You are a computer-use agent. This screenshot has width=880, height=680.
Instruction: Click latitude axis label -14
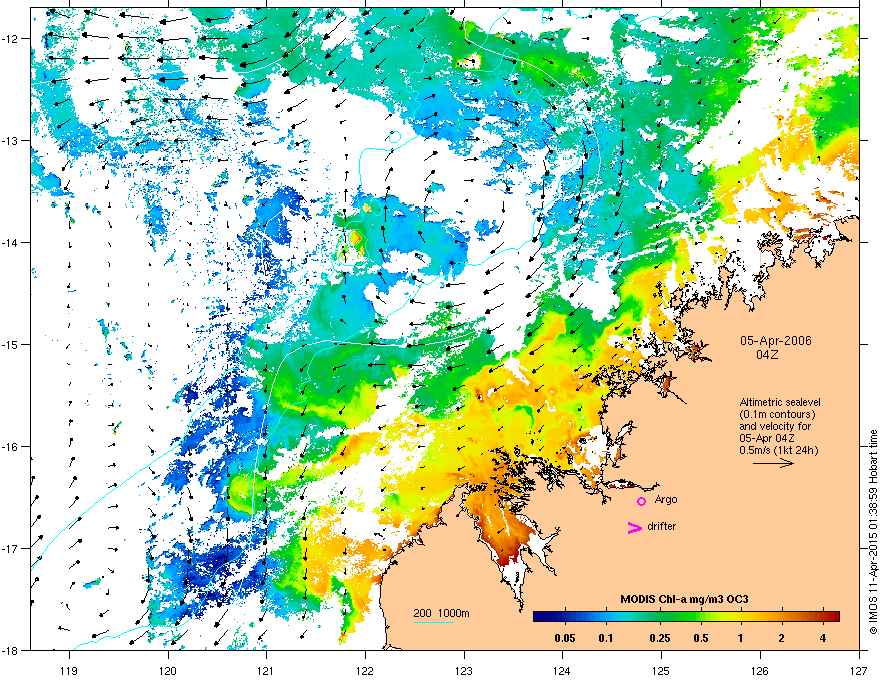pyautogui.click(x=11, y=242)
